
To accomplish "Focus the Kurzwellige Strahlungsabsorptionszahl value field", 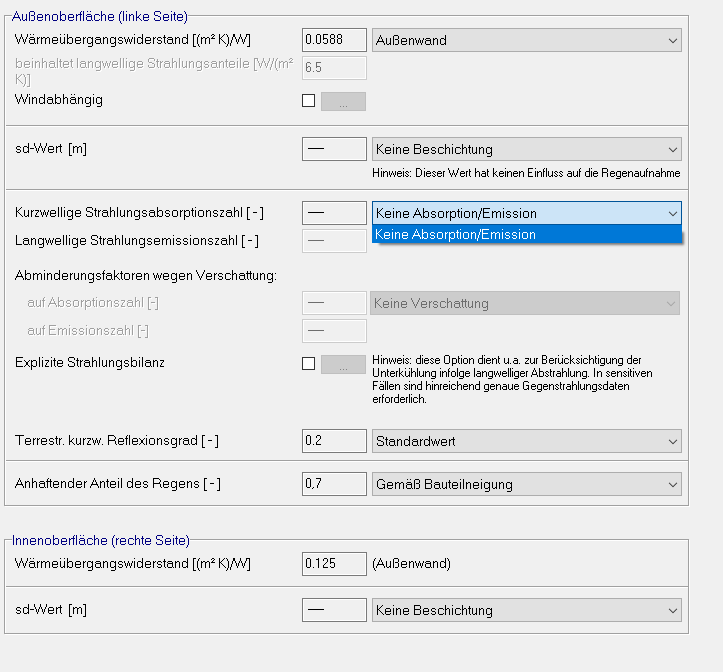I will pos(334,213).
